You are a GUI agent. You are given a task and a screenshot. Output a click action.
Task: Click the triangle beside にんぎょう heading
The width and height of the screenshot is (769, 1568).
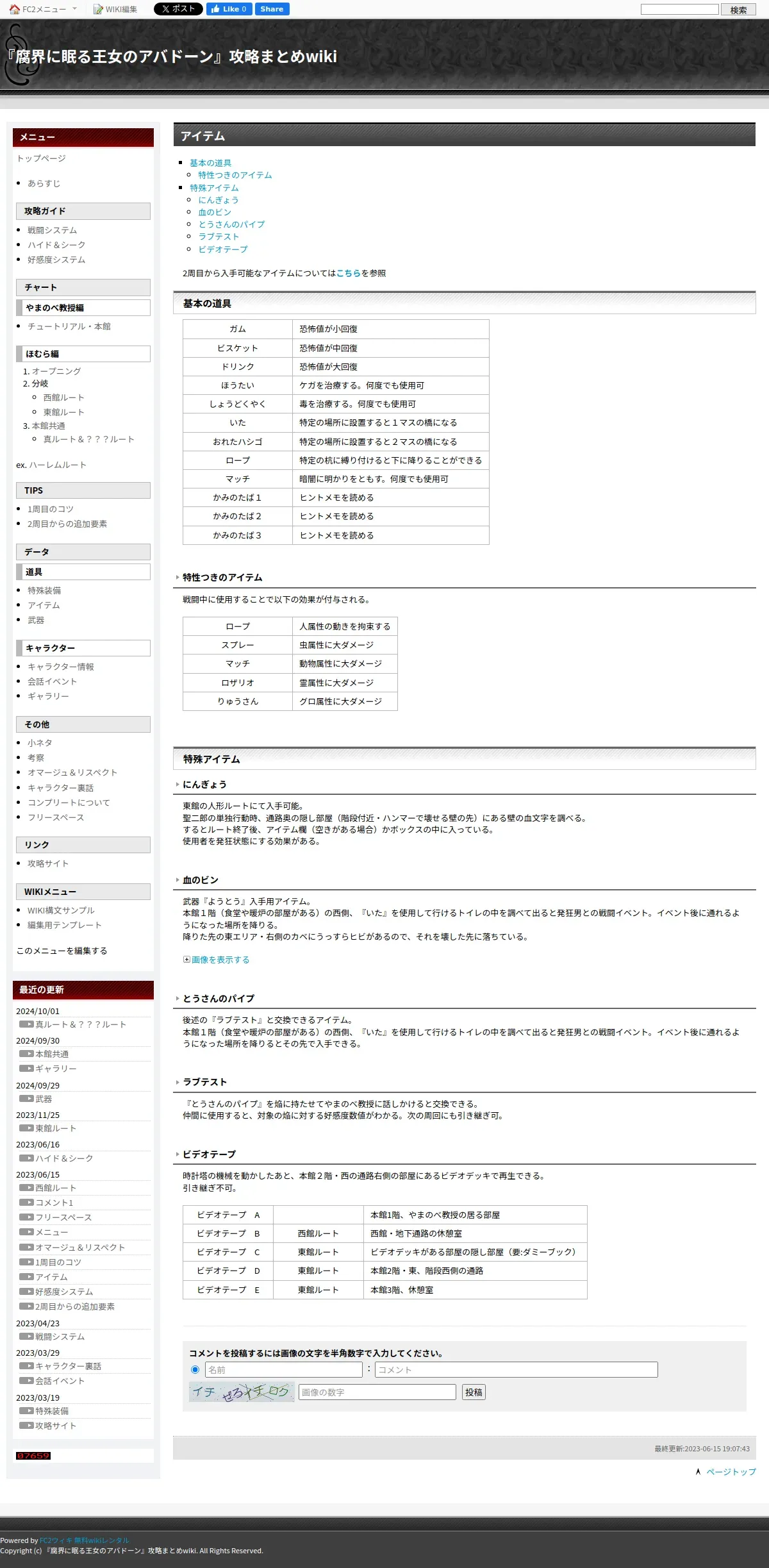tap(178, 785)
